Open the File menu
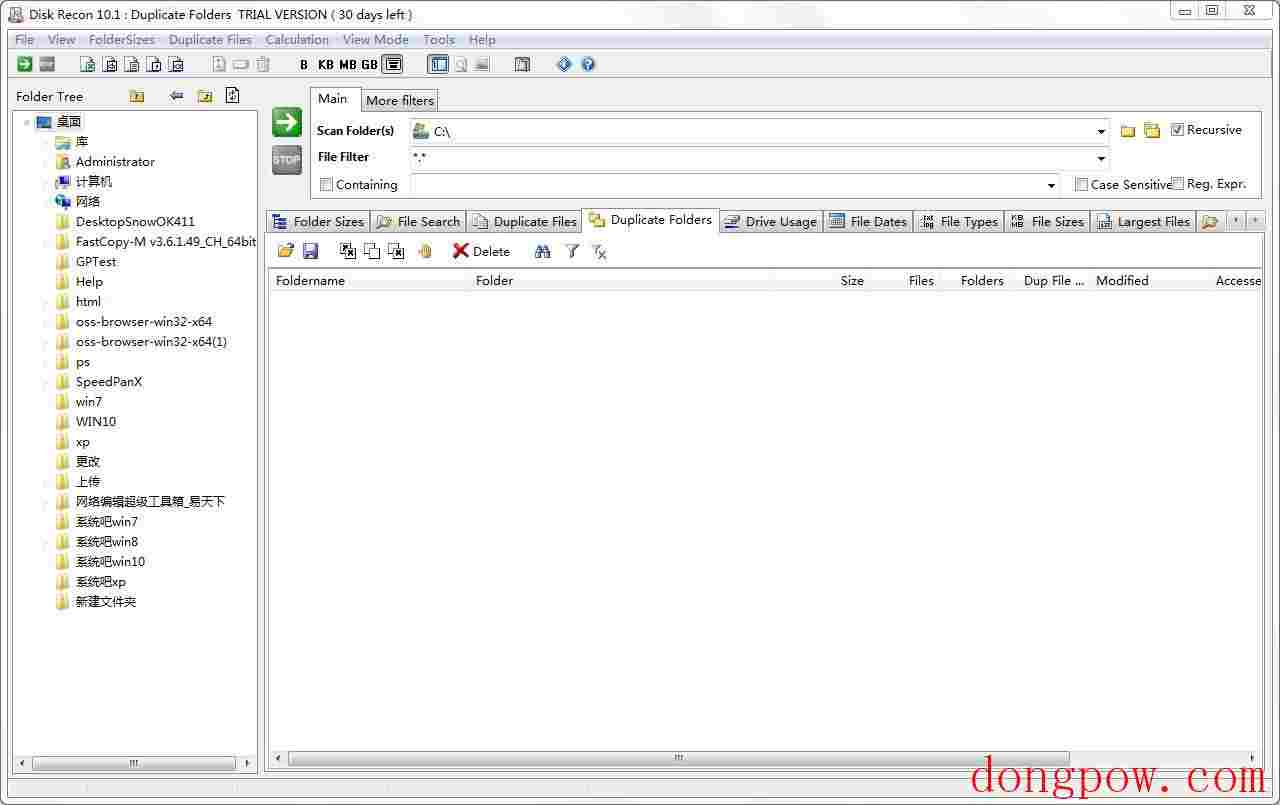The width and height of the screenshot is (1280, 805). (25, 40)
